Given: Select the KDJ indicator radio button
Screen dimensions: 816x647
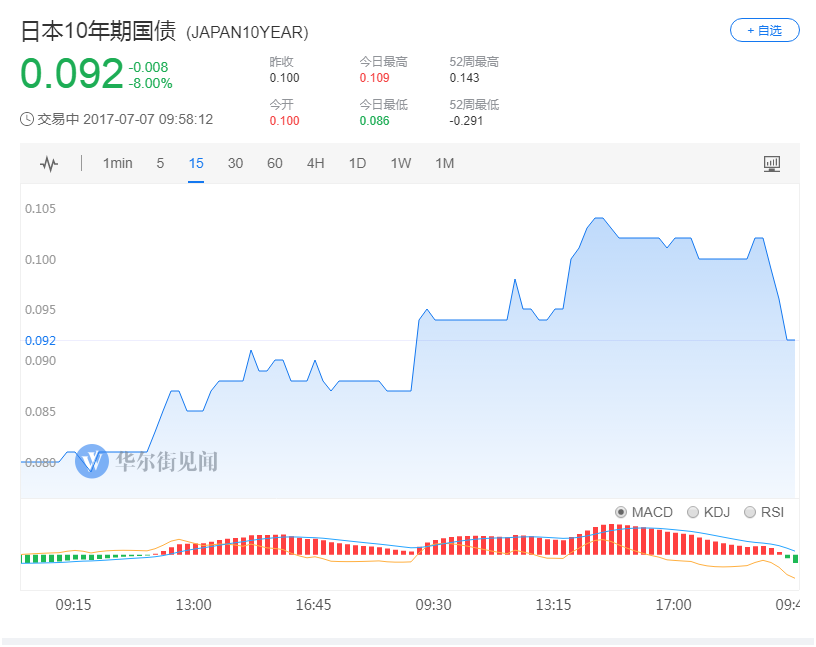Looking at the screenshot, I should pos(692,512).
